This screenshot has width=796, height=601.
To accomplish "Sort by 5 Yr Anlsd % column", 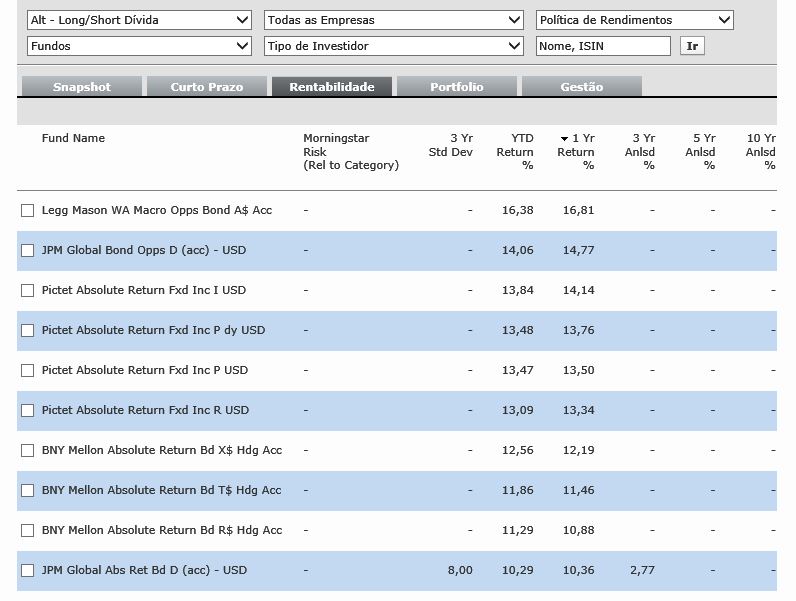I will coord(701,151).
